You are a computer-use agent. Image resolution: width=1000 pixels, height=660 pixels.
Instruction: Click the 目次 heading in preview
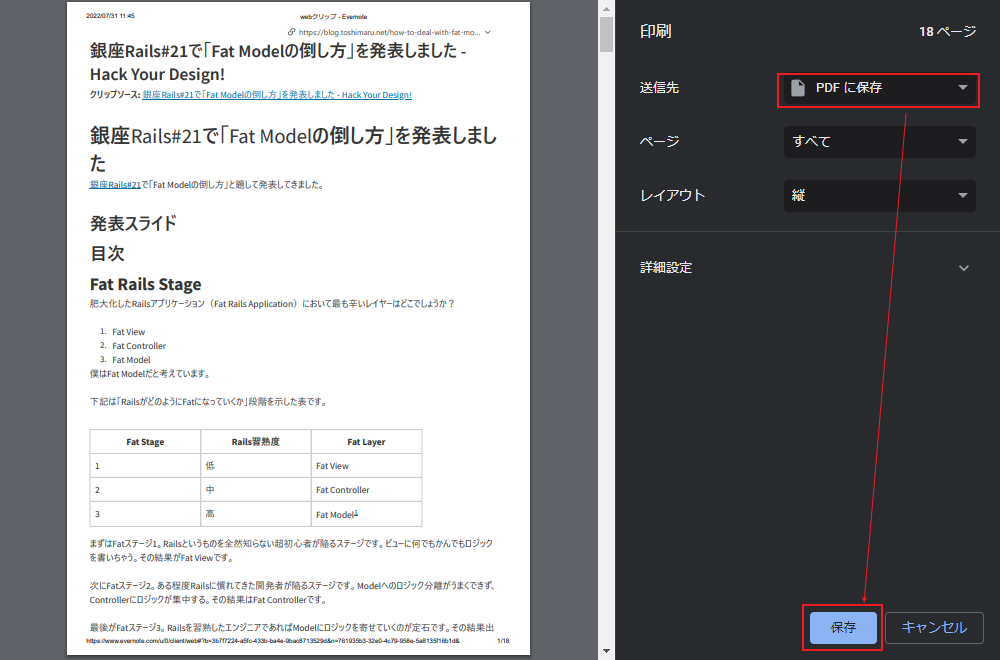107,254
